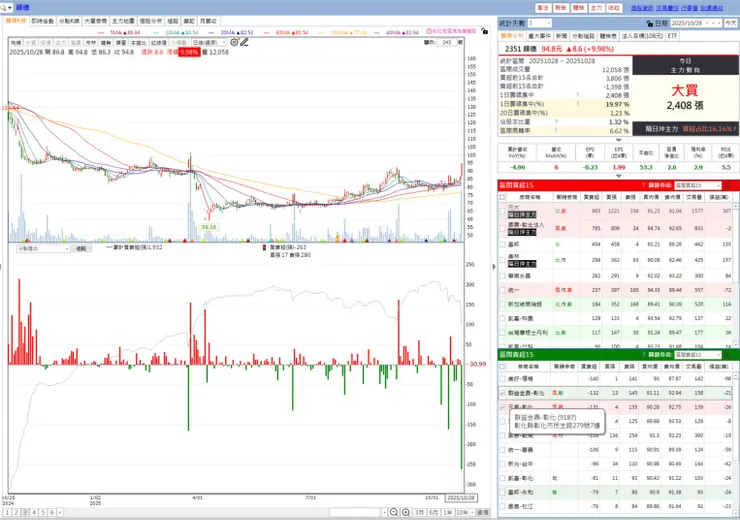
Task: Zoom out chart with minus magnifier
Action: pyautogui.click(x=394, y=512)
